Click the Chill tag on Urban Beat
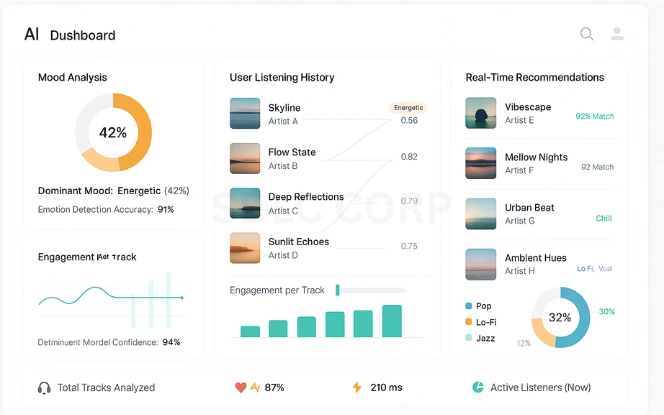The height and width of the screenshot is (415, 664). pyautogui.click(x=604, y=218)
